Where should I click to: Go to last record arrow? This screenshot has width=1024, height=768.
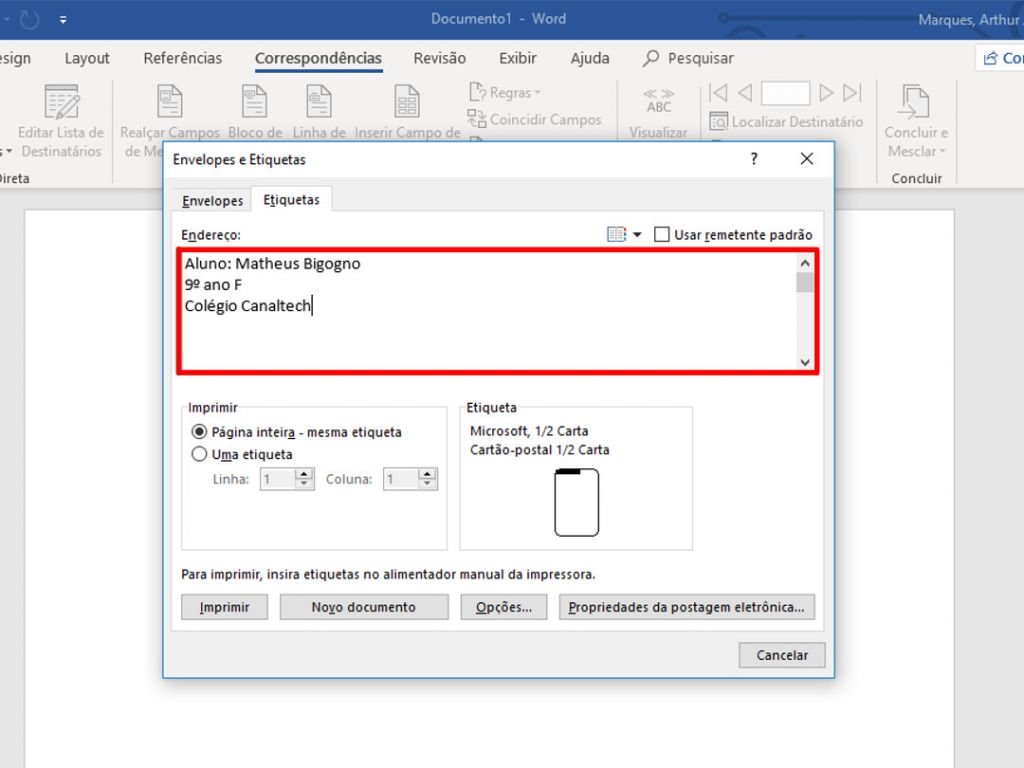852,93
